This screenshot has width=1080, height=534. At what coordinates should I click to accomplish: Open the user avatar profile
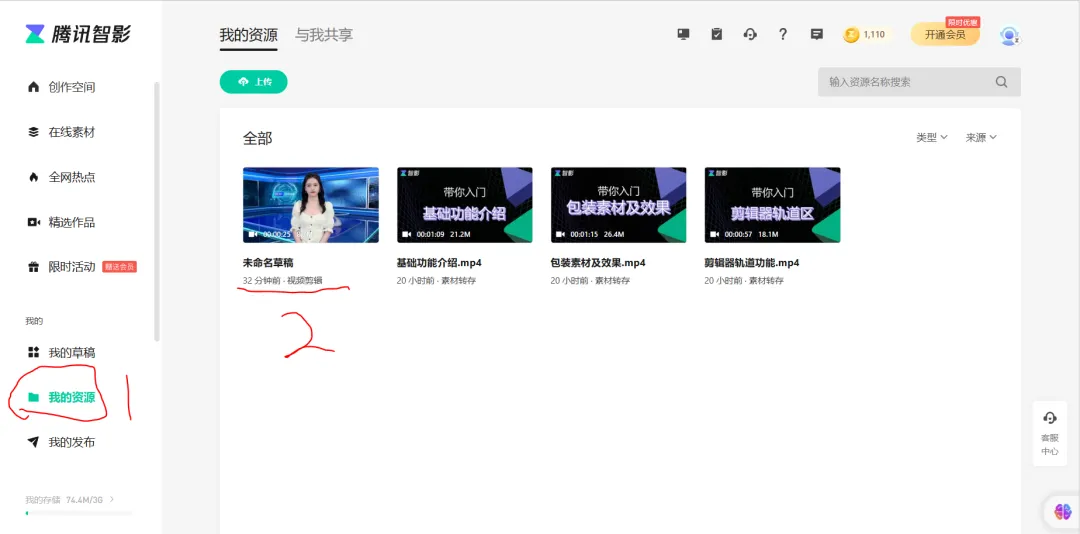[1009, 35]
